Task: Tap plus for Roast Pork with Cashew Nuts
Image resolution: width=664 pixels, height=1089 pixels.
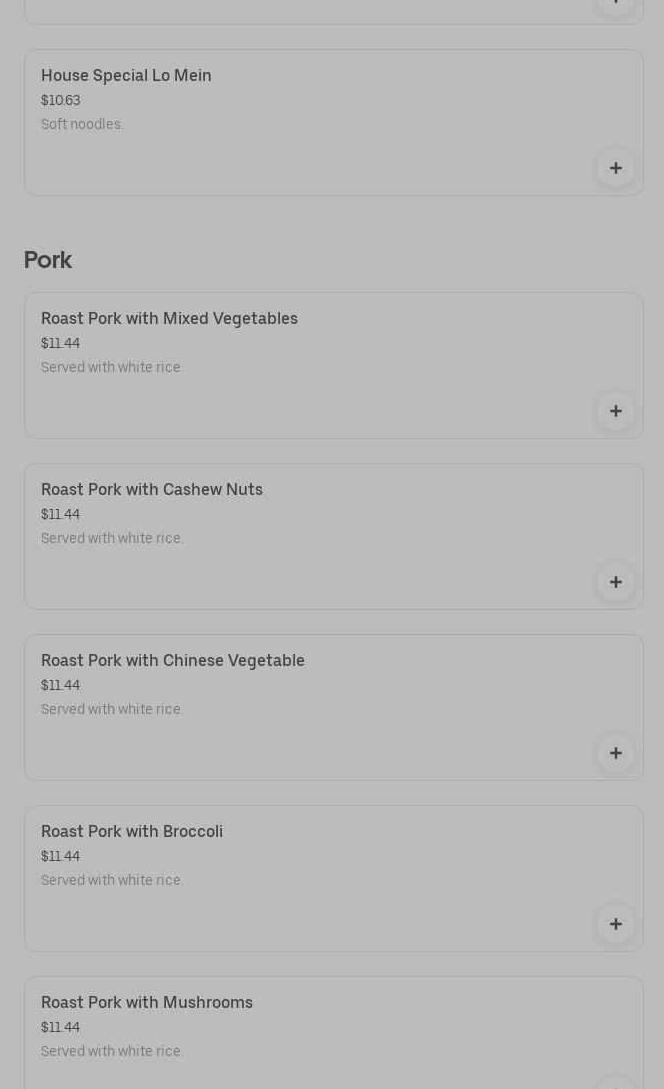Action: (x=615, y=582)
